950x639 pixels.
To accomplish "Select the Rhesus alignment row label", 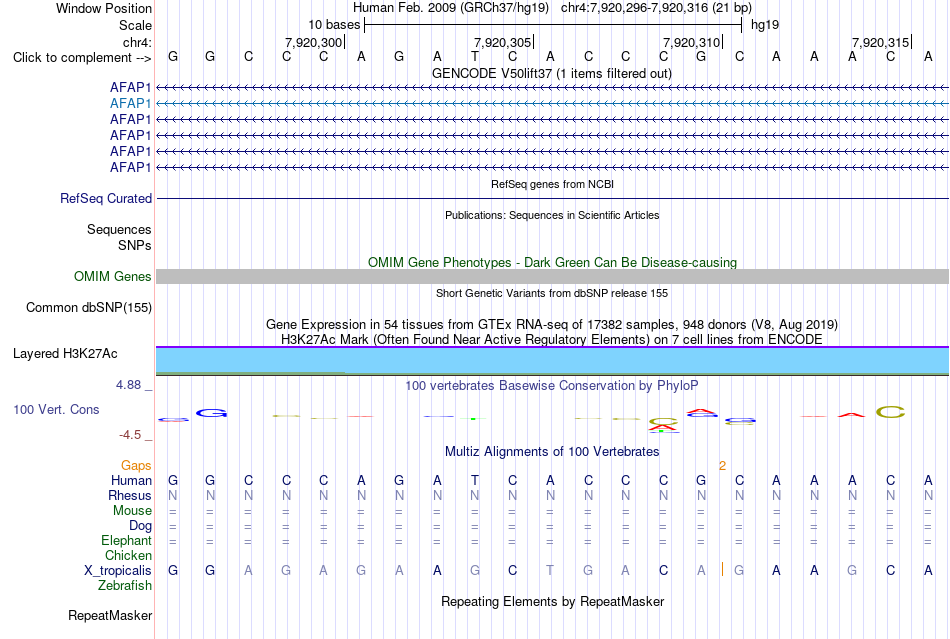I will tap(130, 495).
